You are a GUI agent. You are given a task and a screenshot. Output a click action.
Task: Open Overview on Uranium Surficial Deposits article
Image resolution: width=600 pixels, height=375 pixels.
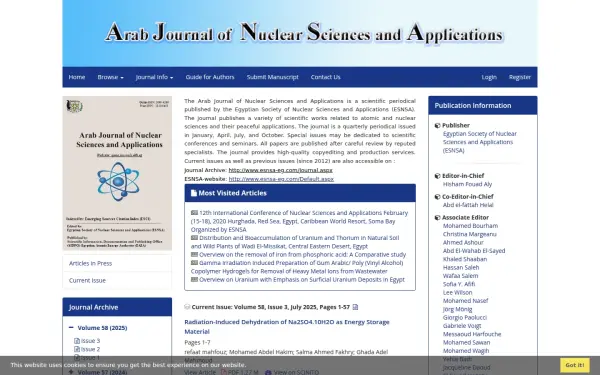[x=302, y=279]
